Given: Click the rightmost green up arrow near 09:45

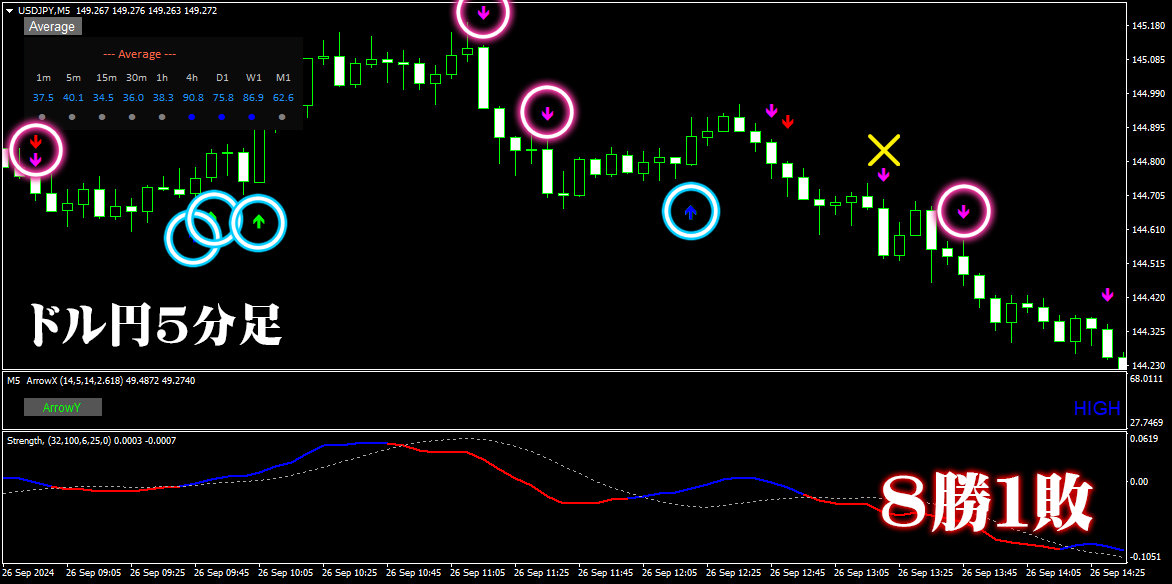Looking at the screenshot, I should tap(259, 221).
